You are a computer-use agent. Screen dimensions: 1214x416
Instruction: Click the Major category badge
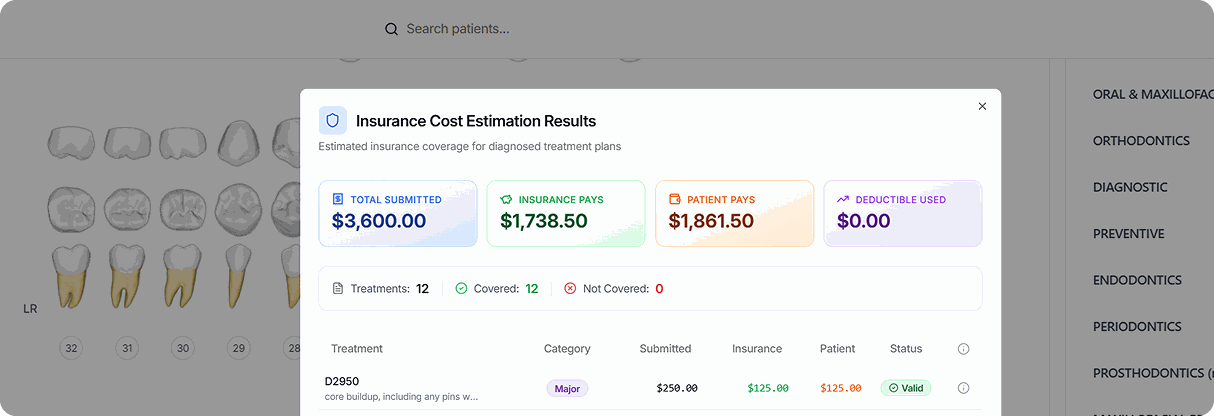(567, 388)
